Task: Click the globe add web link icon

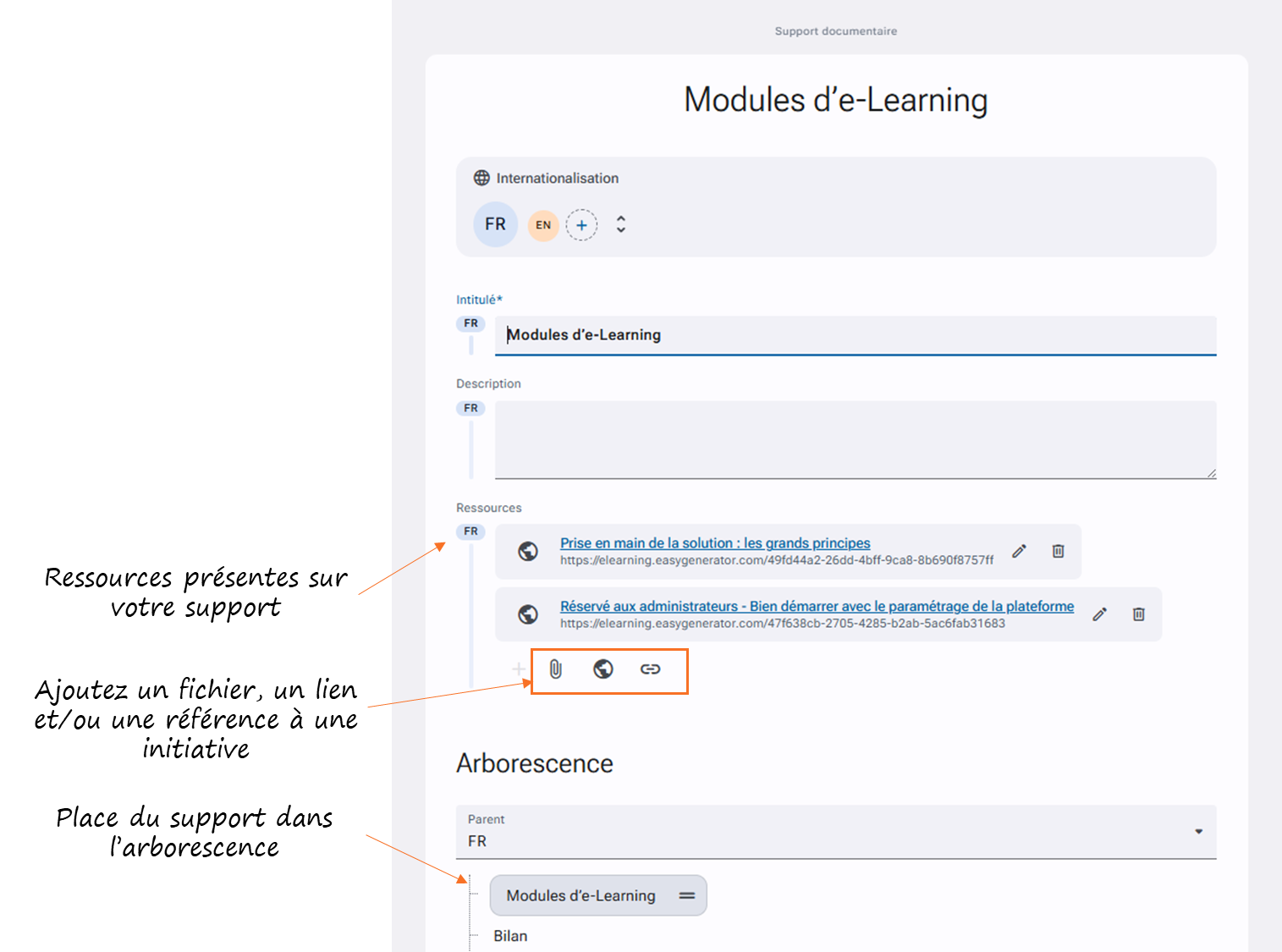Action: (x=603, y=669)
